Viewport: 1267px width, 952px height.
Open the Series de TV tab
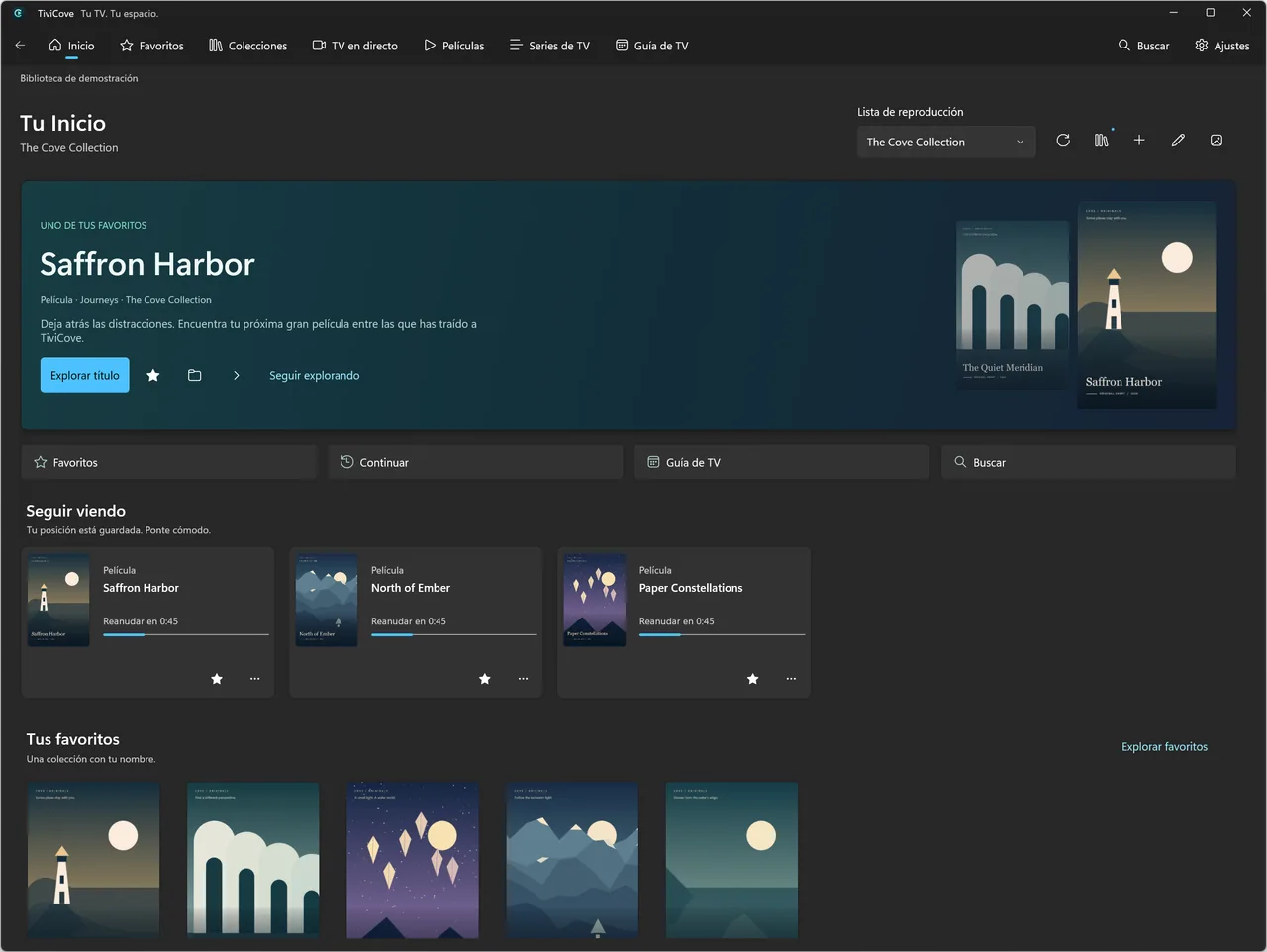(x=549, y=46)
